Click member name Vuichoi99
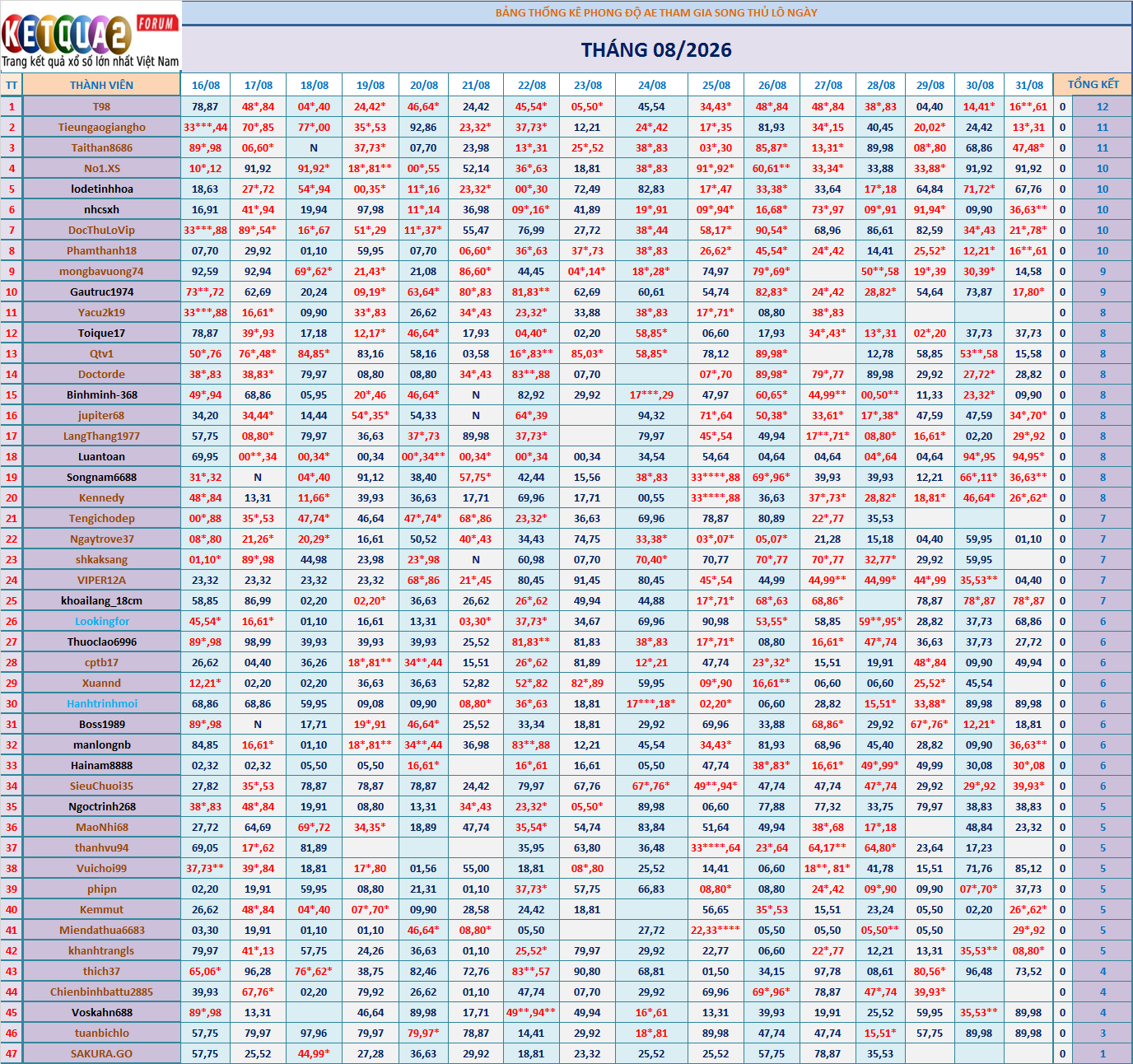The image size is (1133, 1064). point(101,868)
